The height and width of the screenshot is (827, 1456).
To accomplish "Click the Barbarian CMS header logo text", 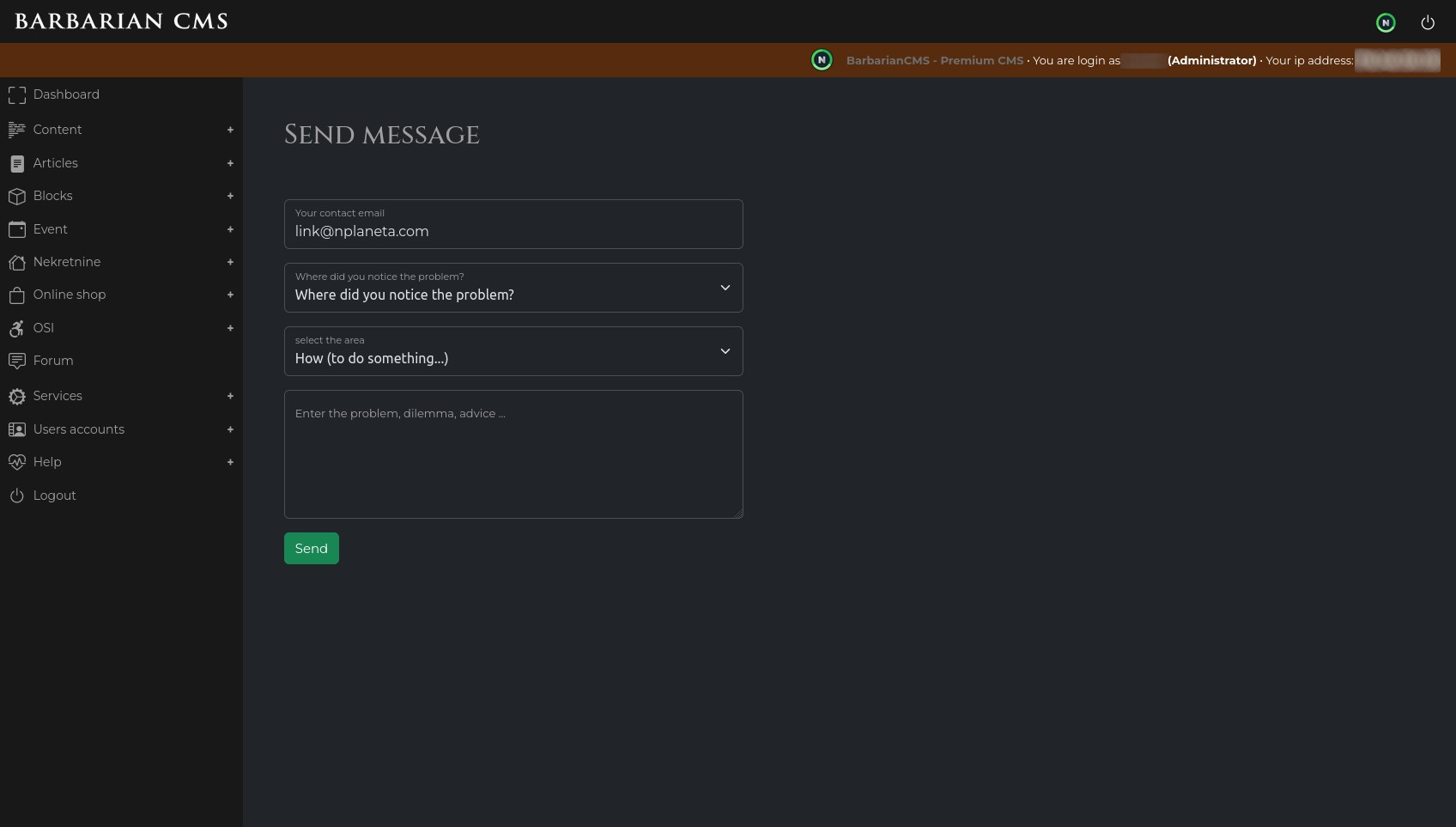I will (121, 21).
